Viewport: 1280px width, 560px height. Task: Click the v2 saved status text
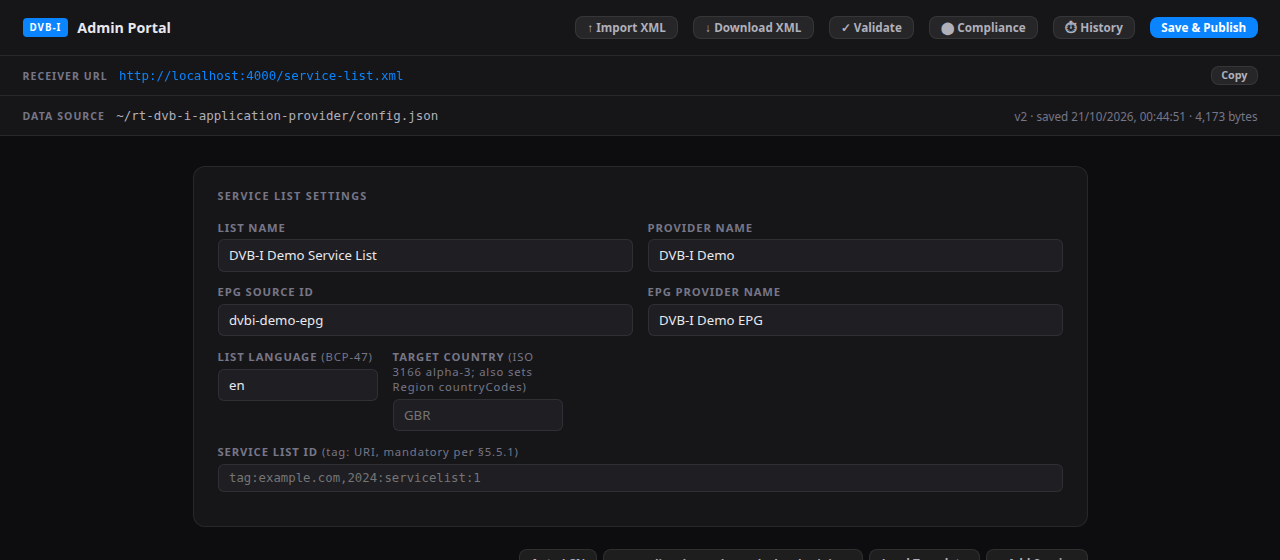[1136, 117]
